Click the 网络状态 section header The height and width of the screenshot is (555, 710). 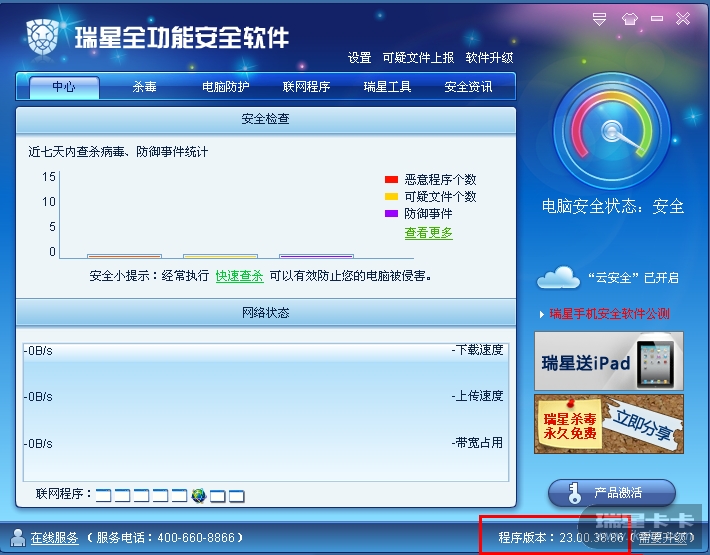pos(266,312)
